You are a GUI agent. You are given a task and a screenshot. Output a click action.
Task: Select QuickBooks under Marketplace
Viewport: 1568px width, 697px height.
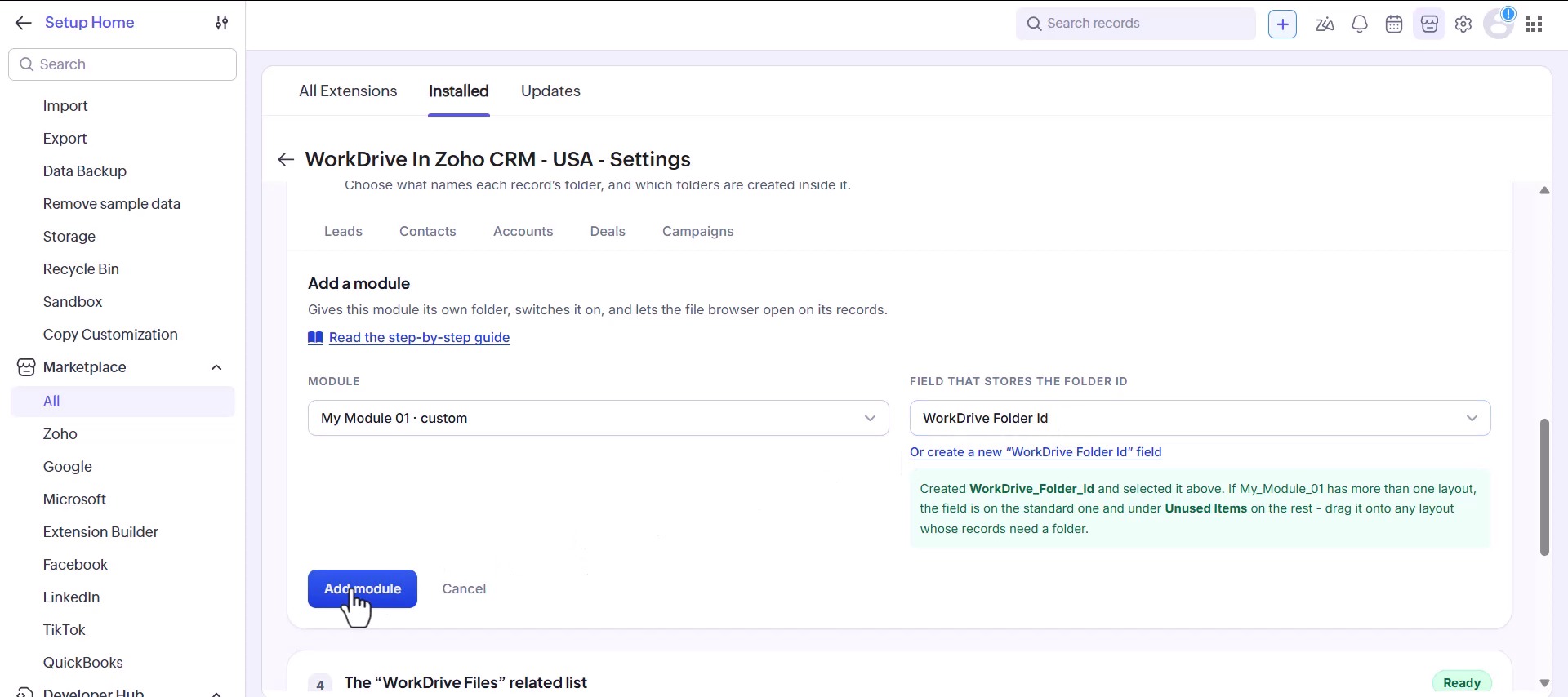pos(83,663)
